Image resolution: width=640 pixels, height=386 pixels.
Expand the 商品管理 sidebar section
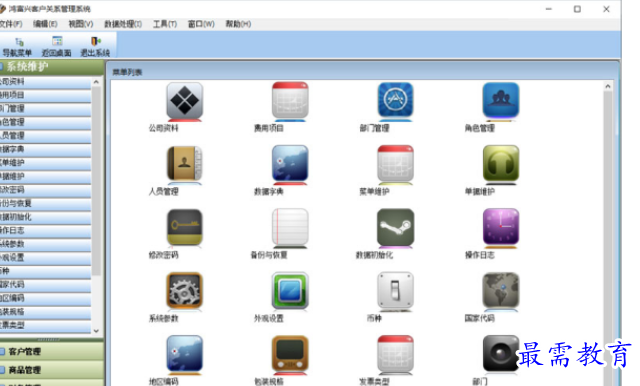click(x=51, y=370)
